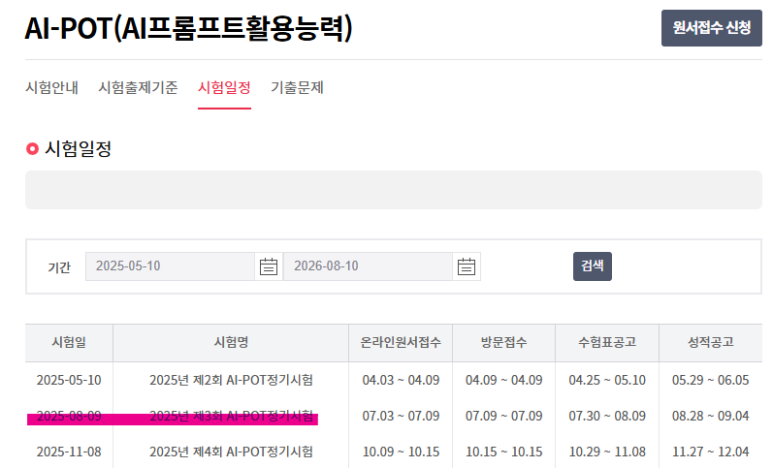Image resolution: width=773 pixels, height=468 pixels.
Task: Click visit registration dates 07.09 ~ 07.09
Action: [x=504, y=416]
